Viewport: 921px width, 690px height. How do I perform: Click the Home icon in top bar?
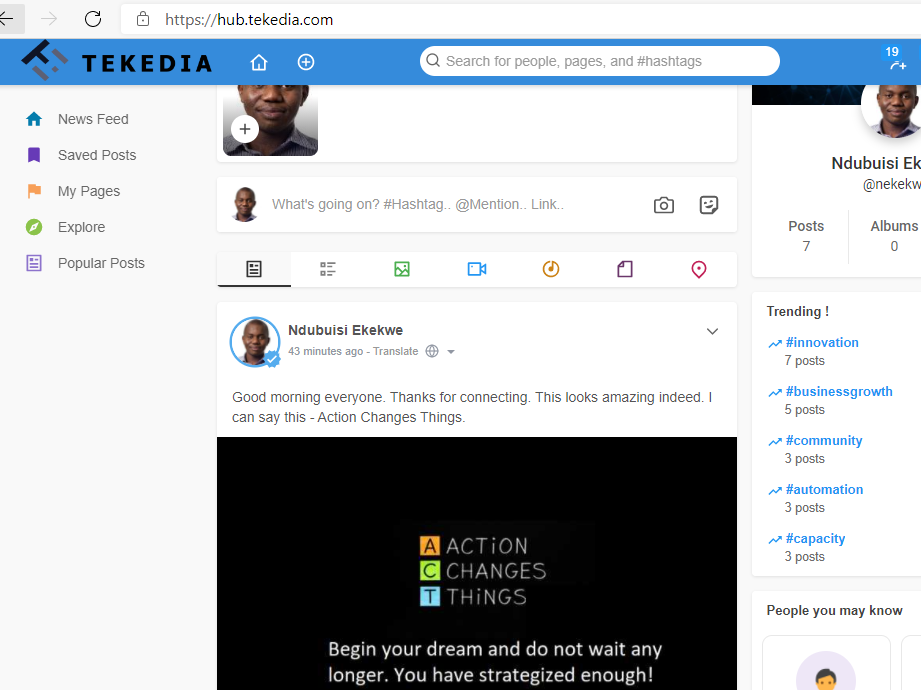click(x=259, y=62)
